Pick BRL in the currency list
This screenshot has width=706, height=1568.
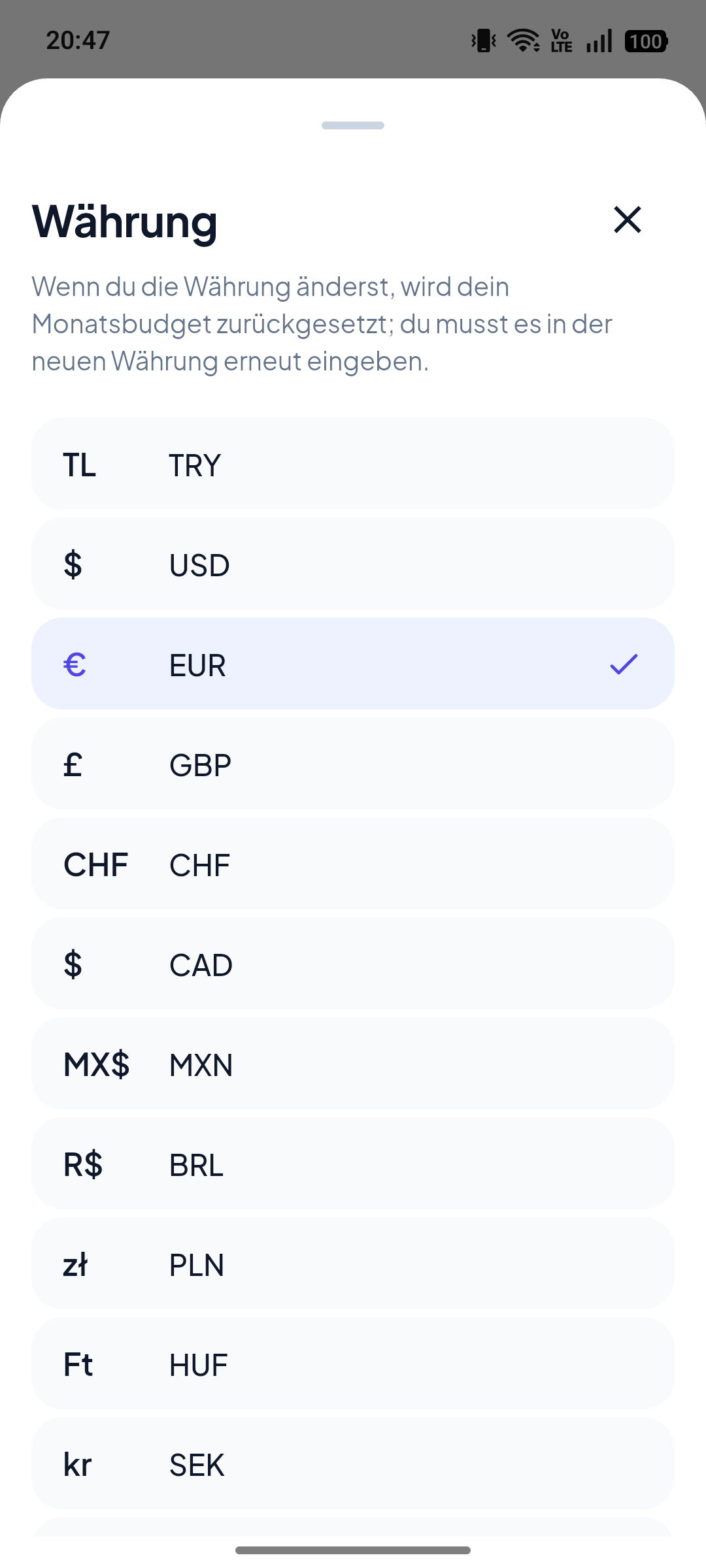click(353, 1164)
